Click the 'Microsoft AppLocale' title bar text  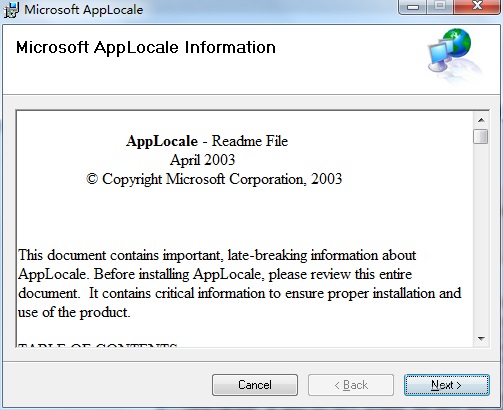tap(84, 10)
